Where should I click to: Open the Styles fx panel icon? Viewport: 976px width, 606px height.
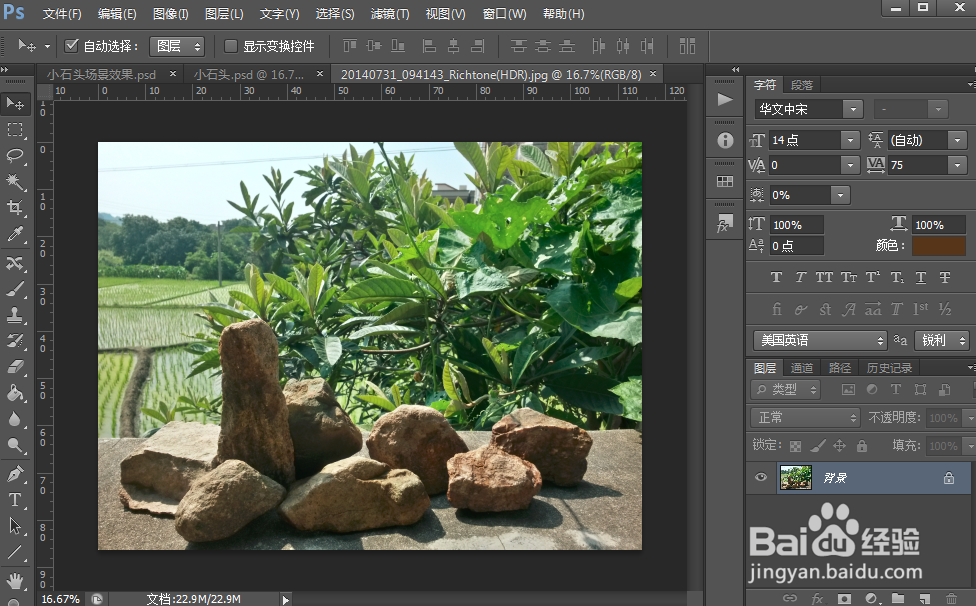click(x=725, y=223)
